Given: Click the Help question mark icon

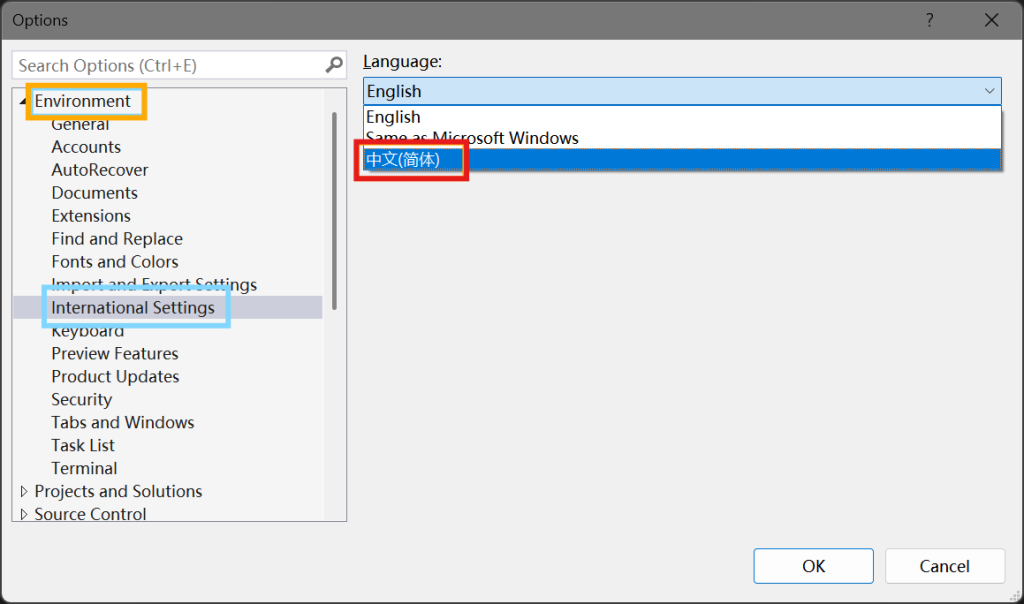Looking at the screenshot, I should (x=929, y=20).
